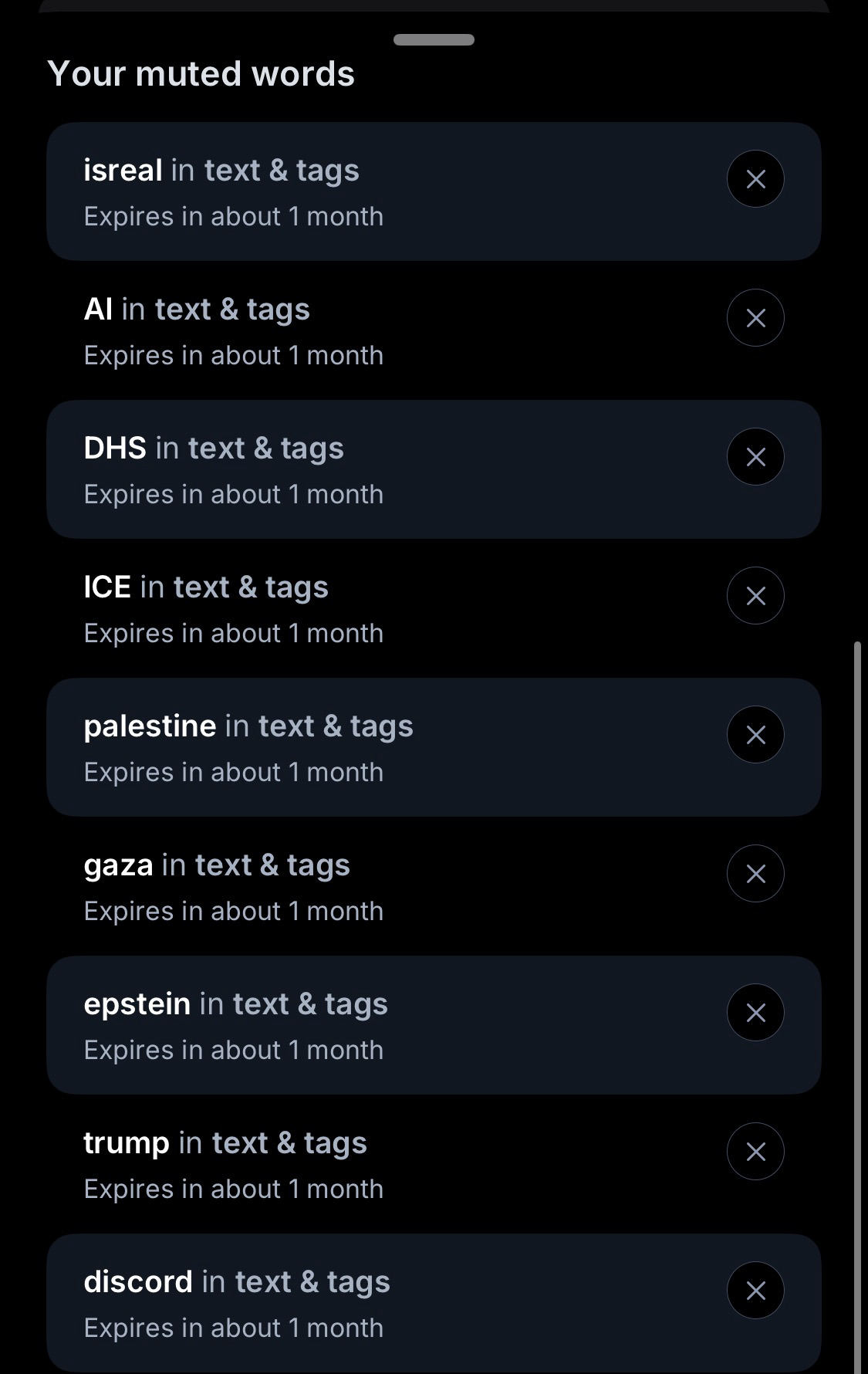Delete the "DHS" muted word
Screen dimensions: 868x1374
[x=755, y=457]
